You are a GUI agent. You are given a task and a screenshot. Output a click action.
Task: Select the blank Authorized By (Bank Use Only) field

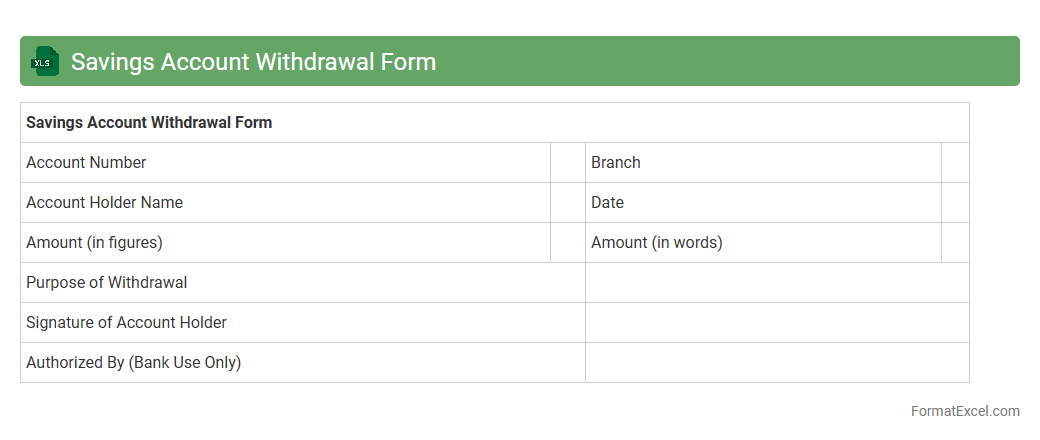(x=777, y=363)
